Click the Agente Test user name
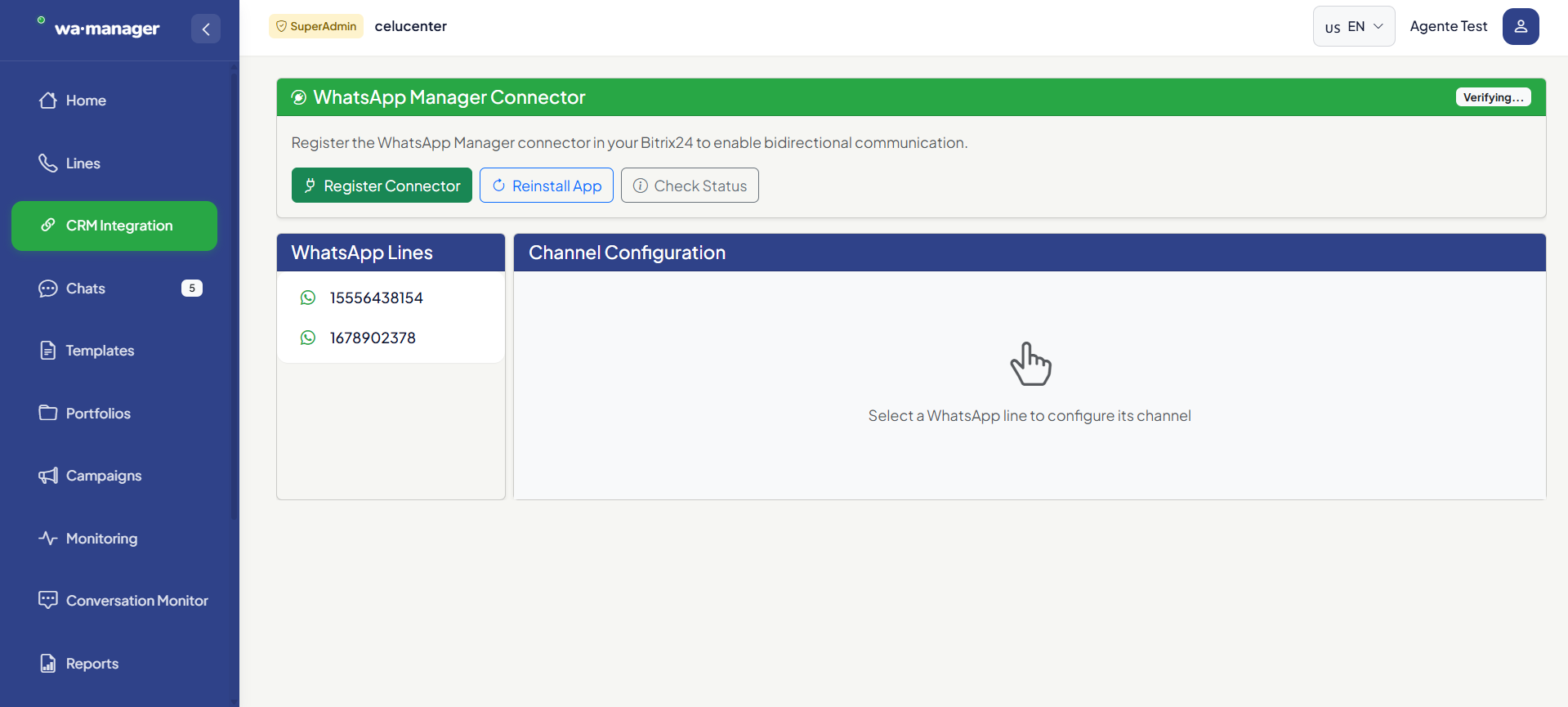 pos(1449,26)
